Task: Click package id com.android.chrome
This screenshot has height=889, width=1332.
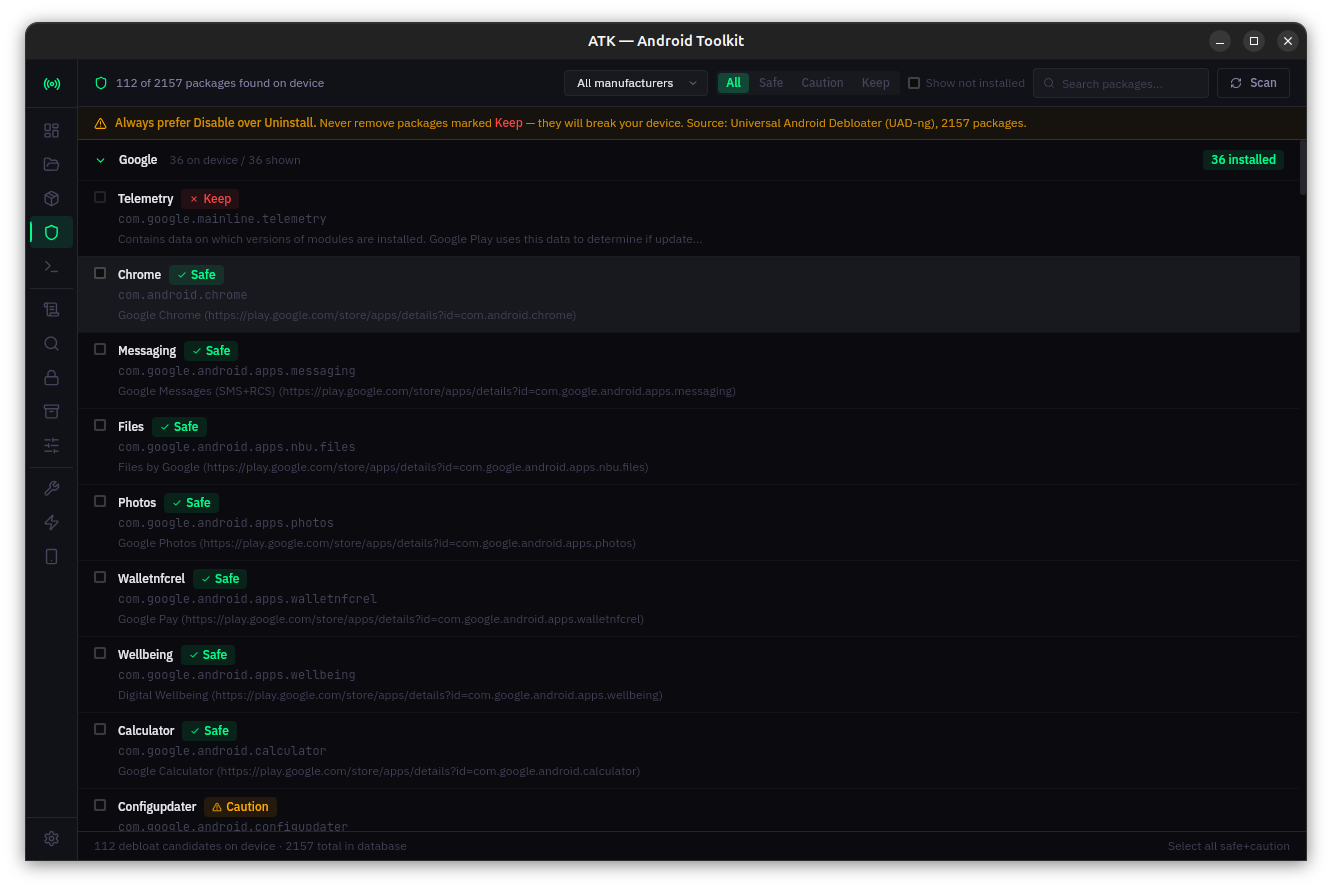Action: coord(182,295)
